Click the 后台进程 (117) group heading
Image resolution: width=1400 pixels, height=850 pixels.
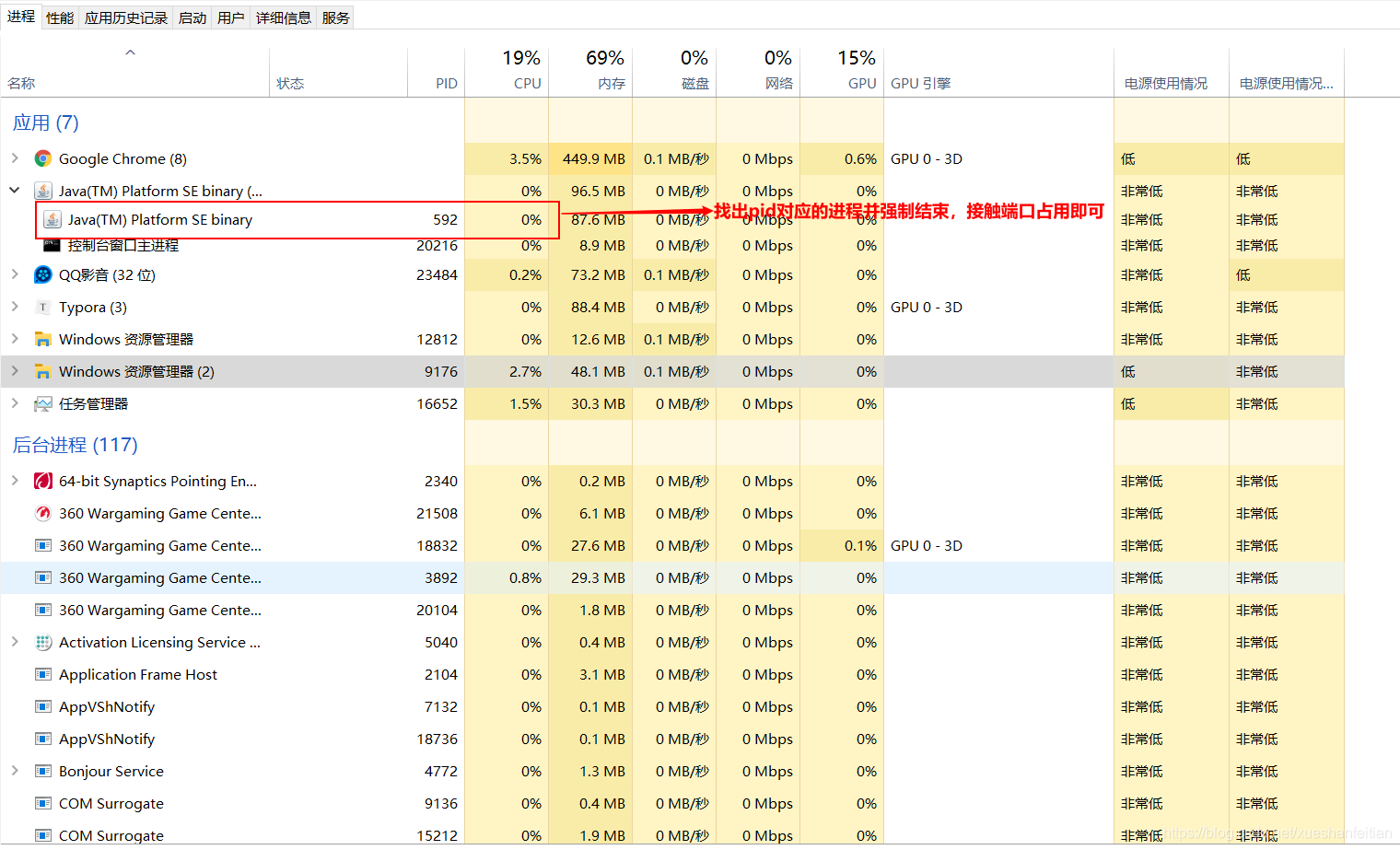coord(76,445)
